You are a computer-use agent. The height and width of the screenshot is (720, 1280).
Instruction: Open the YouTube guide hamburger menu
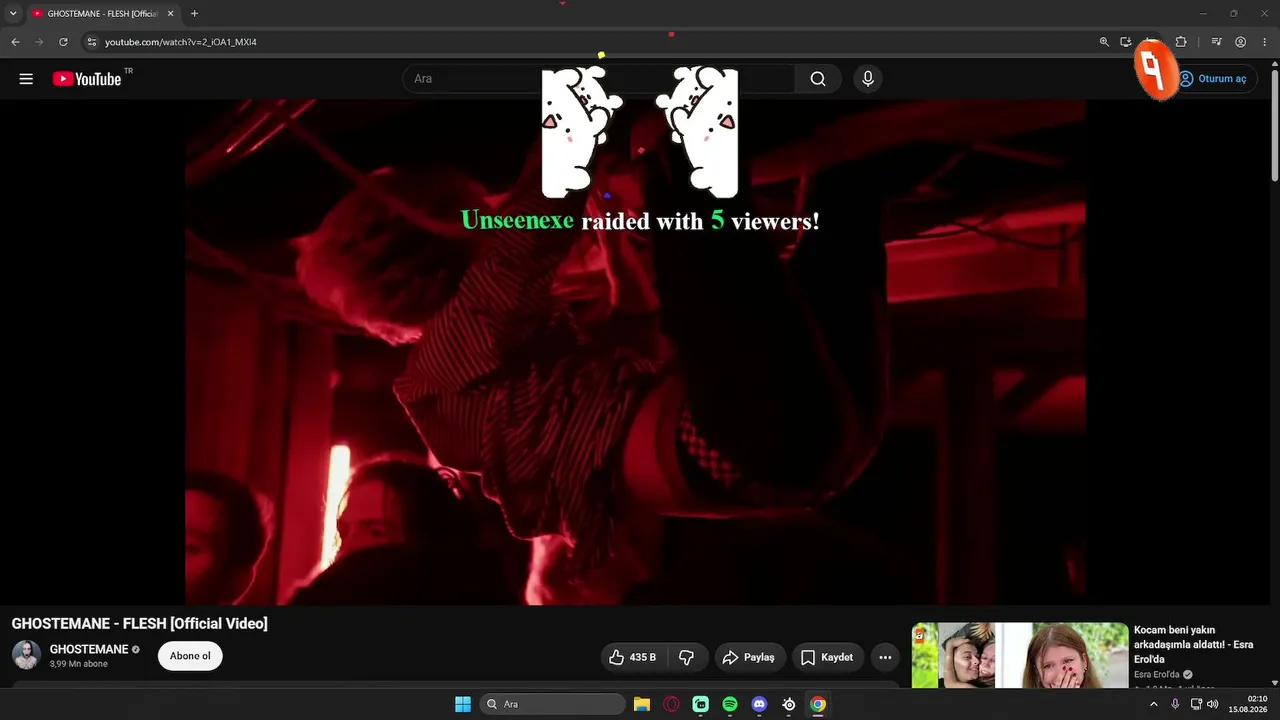(26, 79)
